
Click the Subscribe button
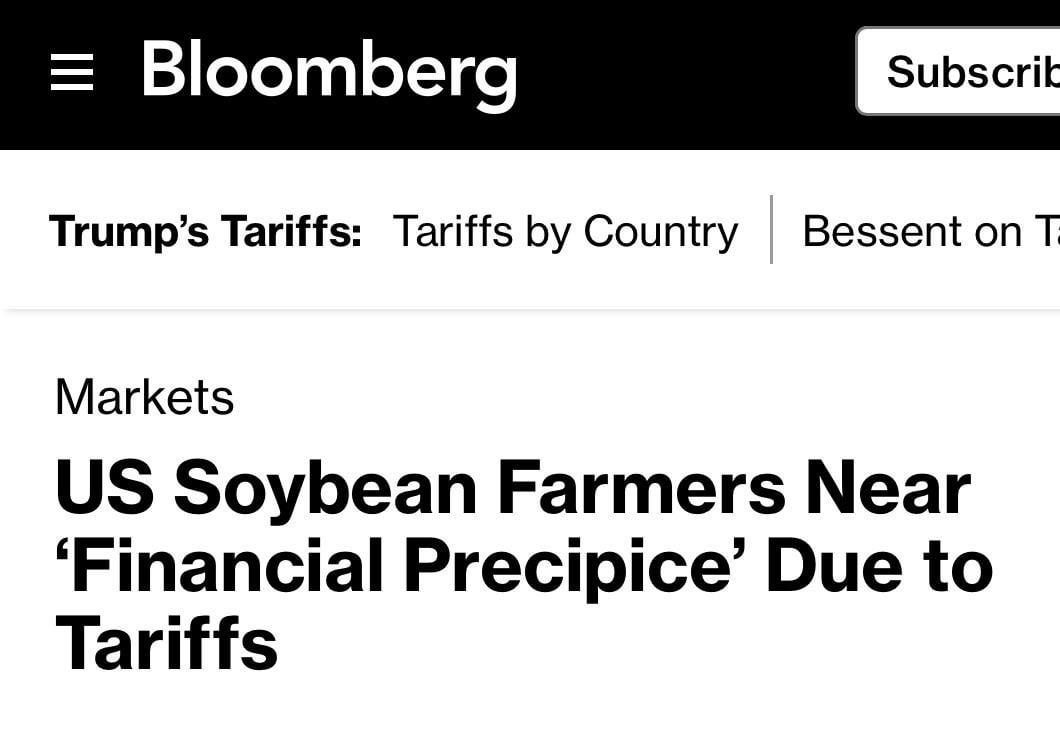point(958,71)
